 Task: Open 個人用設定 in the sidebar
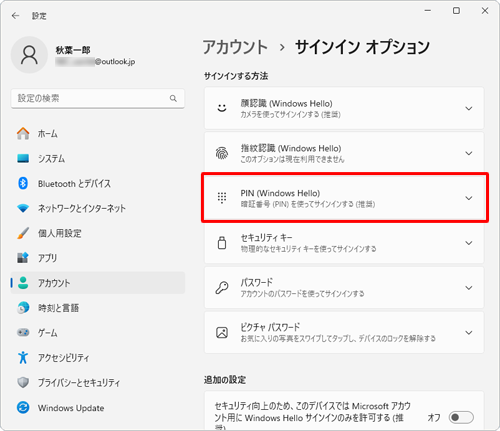pos(98,233)
